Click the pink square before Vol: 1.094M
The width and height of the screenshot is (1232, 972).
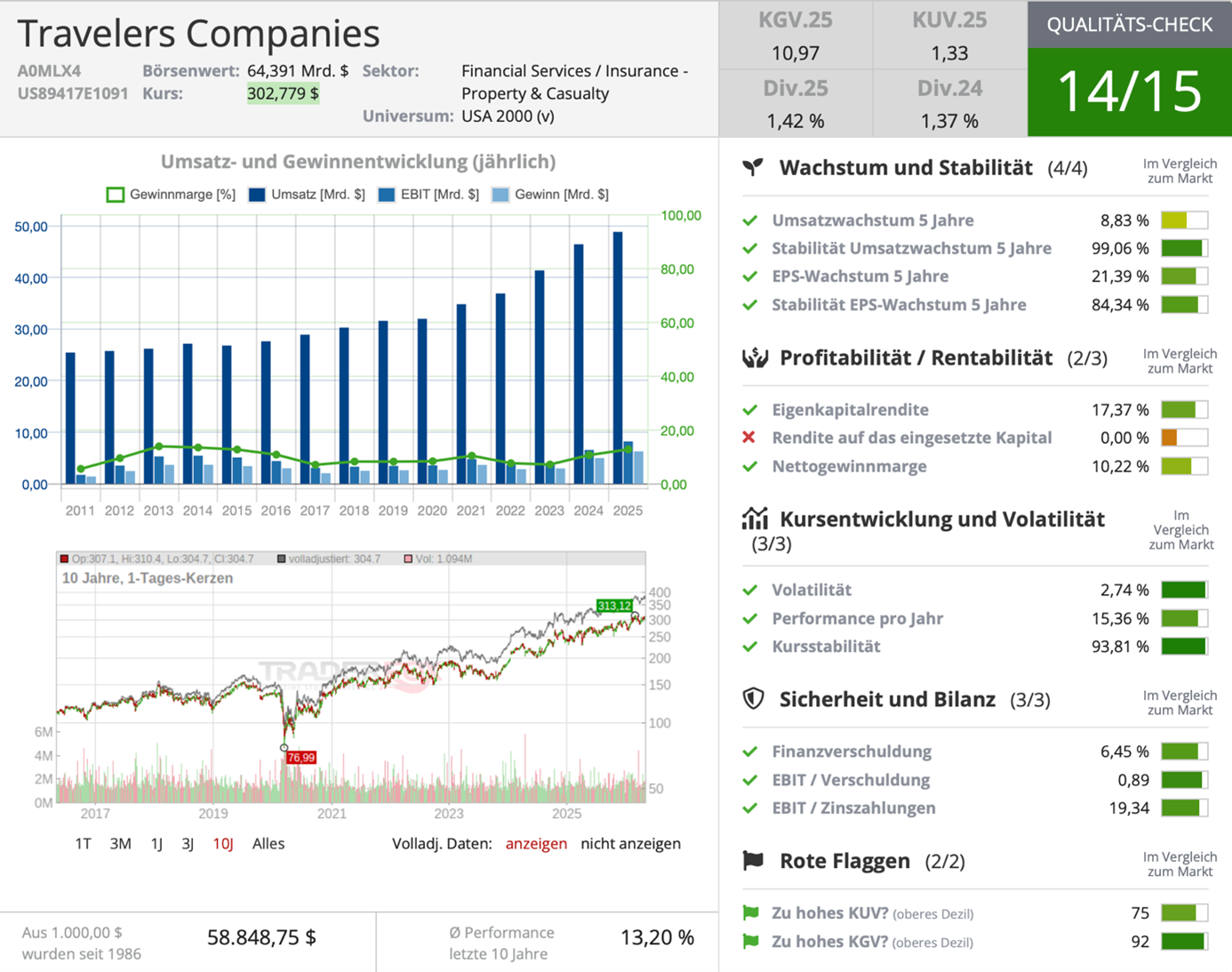point(408,558)
